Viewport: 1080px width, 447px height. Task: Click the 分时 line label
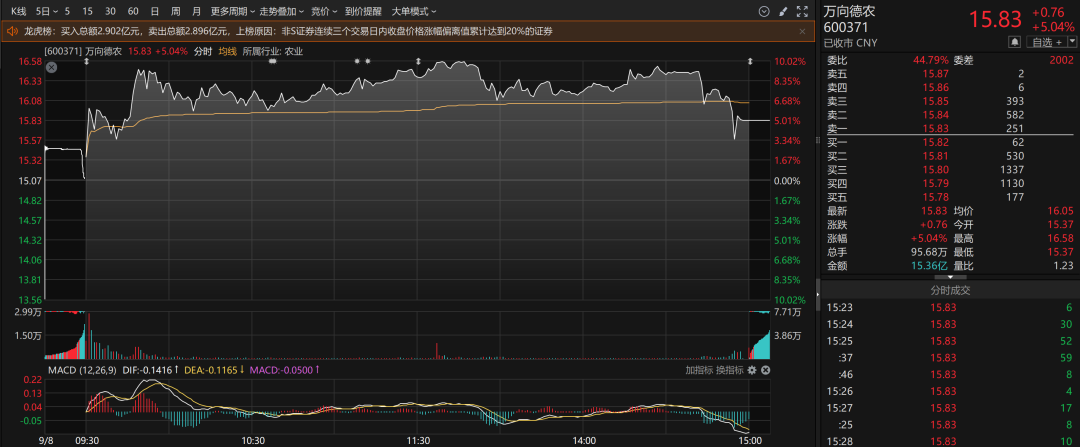point(203,51)
